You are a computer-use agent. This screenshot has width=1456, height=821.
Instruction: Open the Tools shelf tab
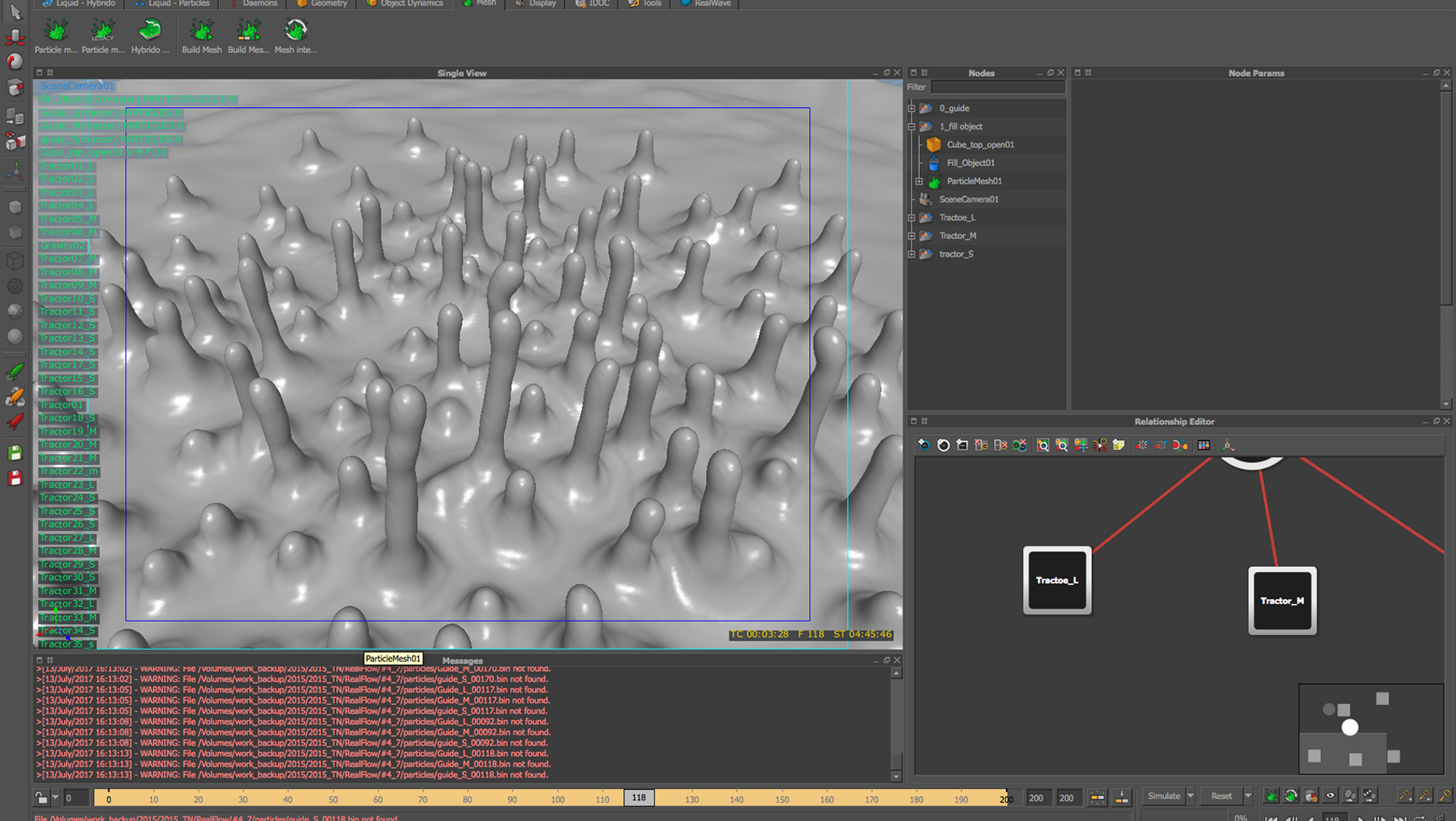(645, 4)
